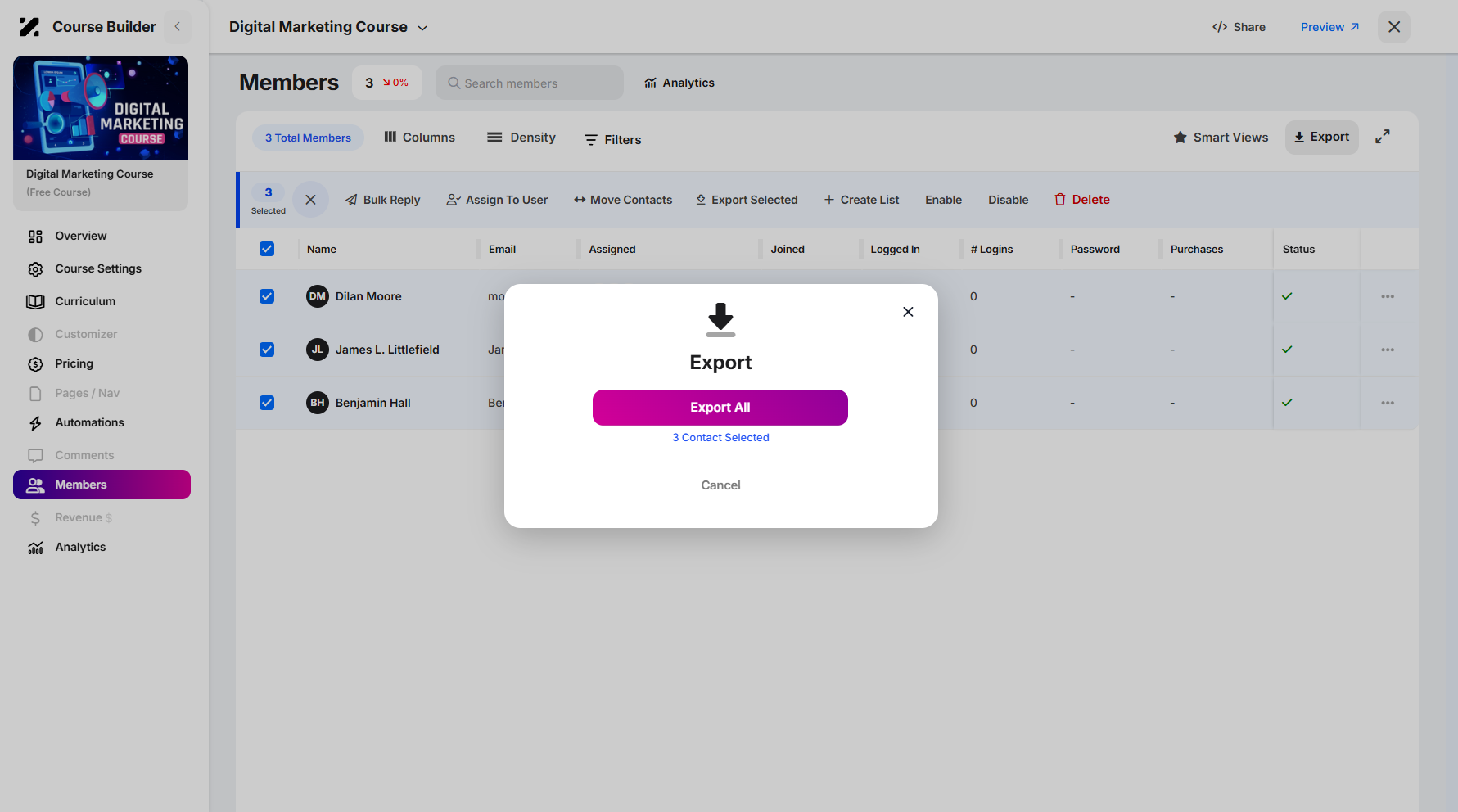Open row options for James L. Littlefield

[x=1388, y=350]
